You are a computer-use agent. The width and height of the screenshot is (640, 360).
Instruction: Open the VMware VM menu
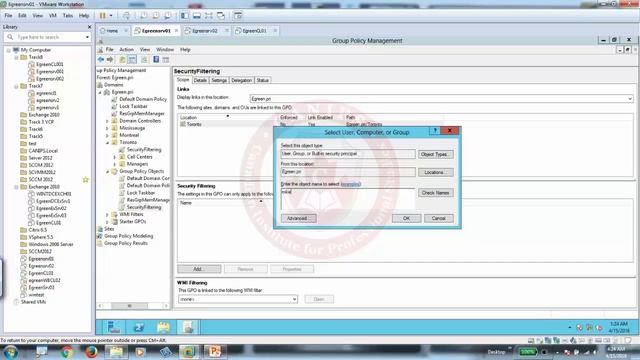click(53, 16)
